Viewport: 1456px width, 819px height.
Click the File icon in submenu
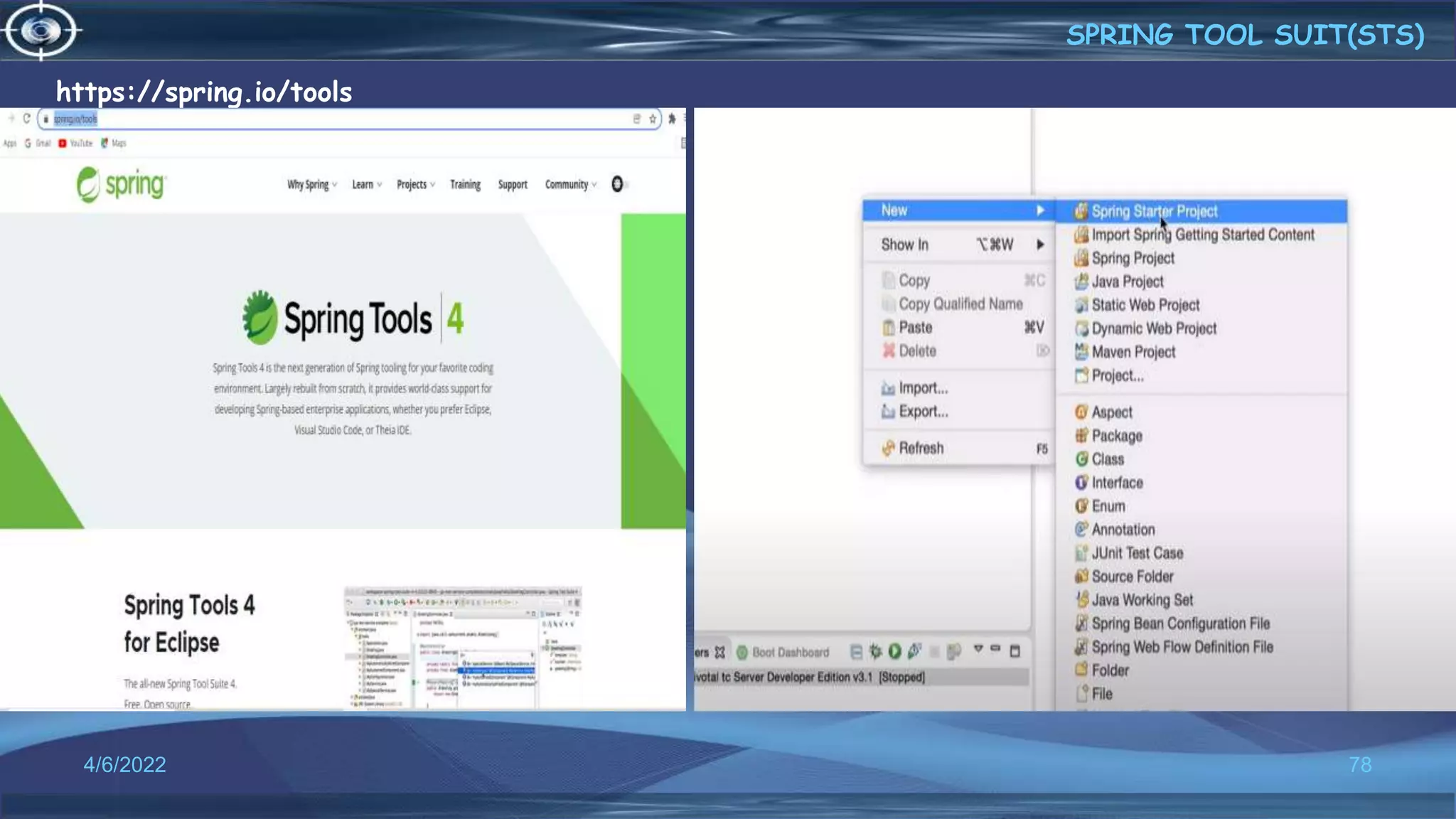tap(1081, 694)
